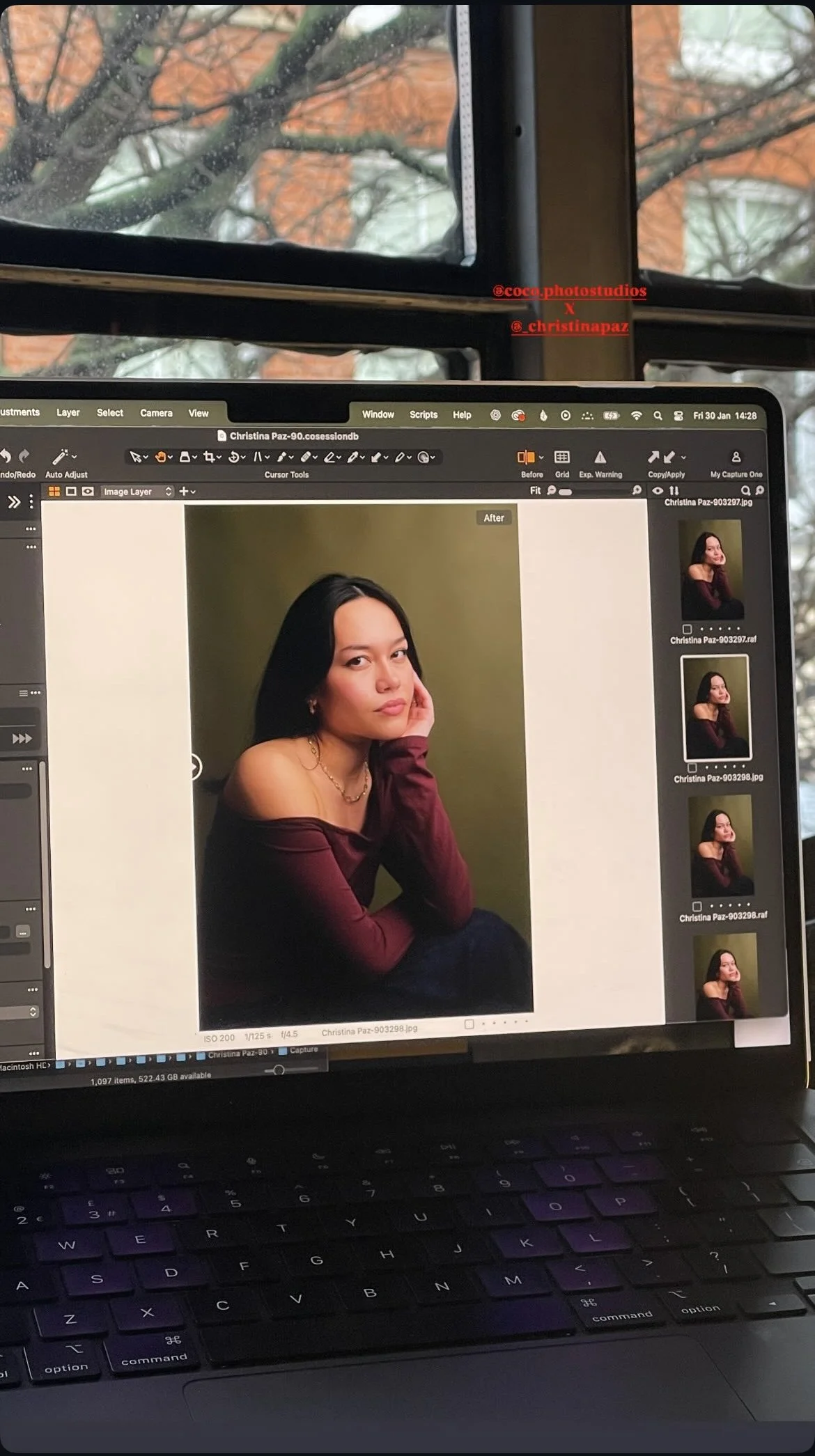Click the Fit zoom label
815x1456 pixels.
[x=535, y=491]
